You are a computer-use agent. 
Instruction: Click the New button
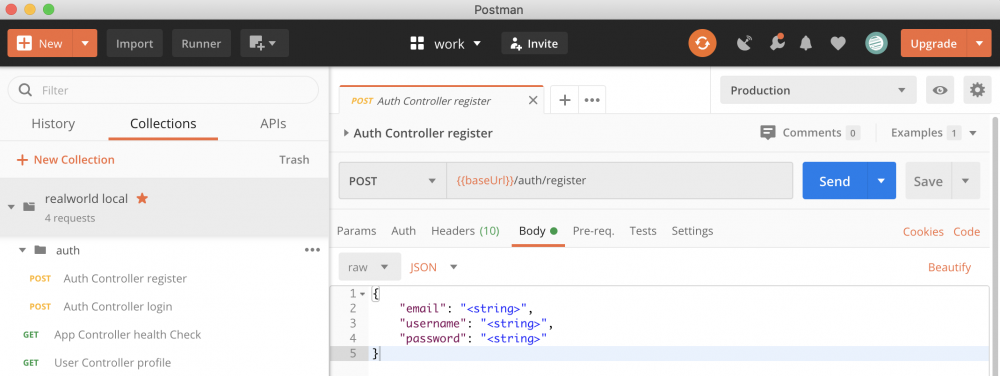(41, 43)
